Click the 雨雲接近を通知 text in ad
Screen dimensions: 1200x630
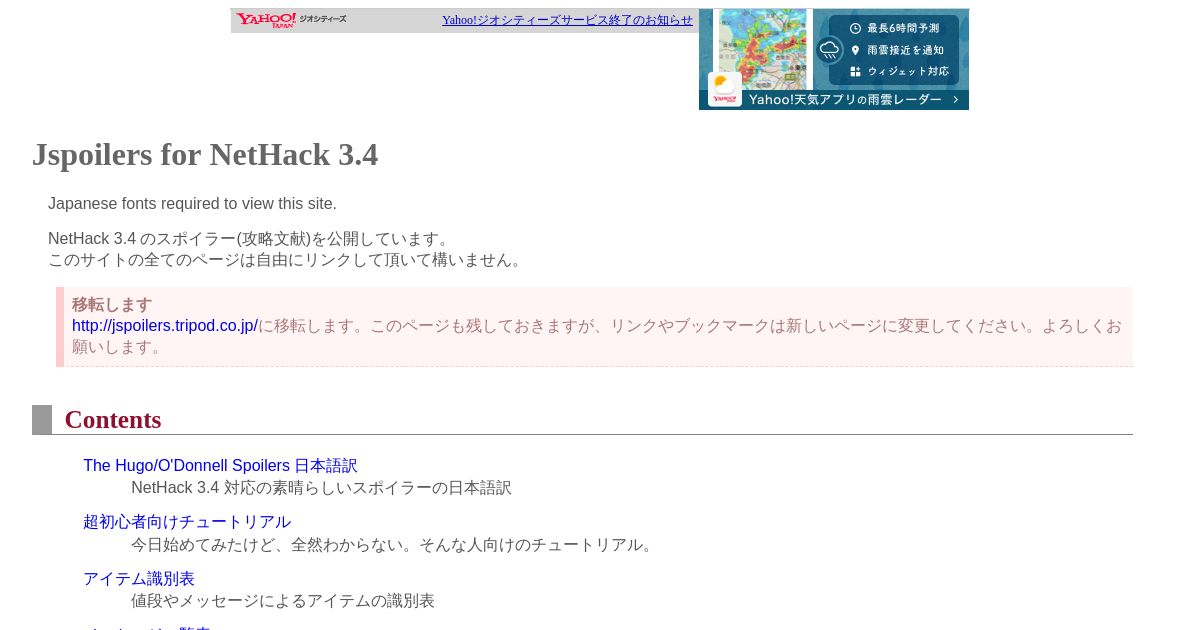click(x=905, y=50)
